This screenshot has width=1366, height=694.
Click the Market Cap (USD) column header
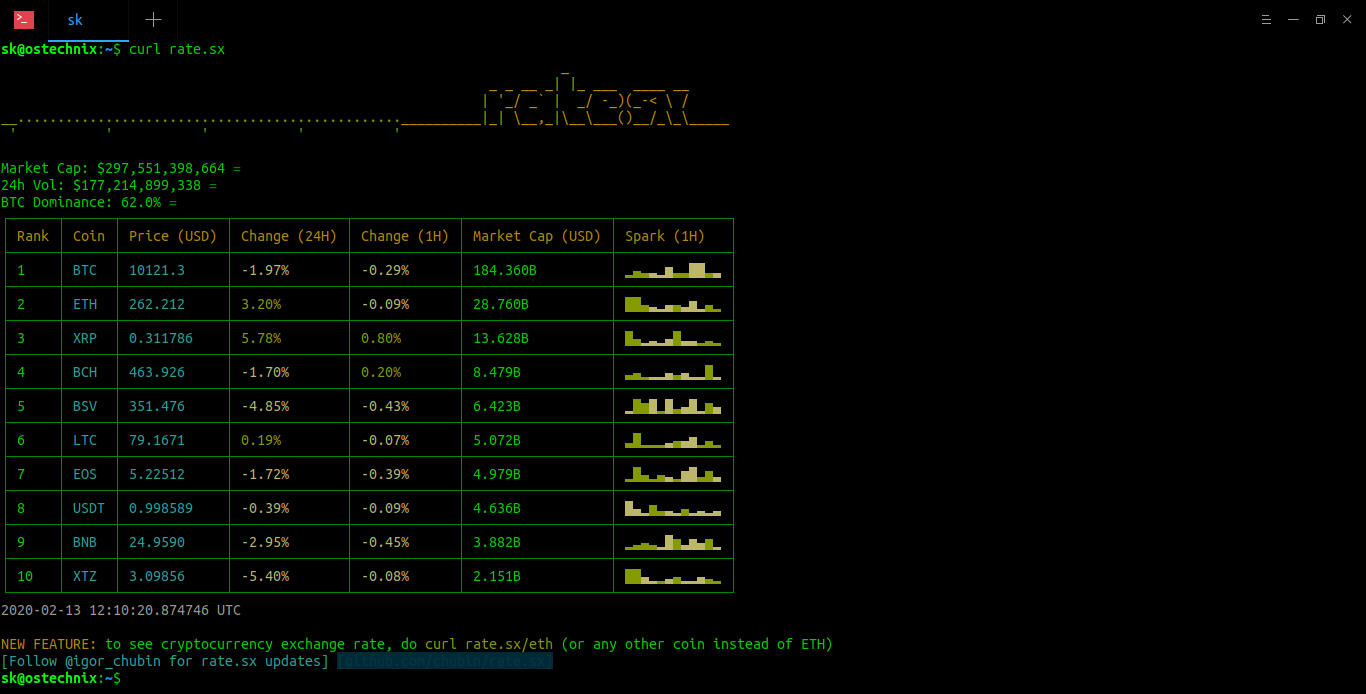[537, 236]
